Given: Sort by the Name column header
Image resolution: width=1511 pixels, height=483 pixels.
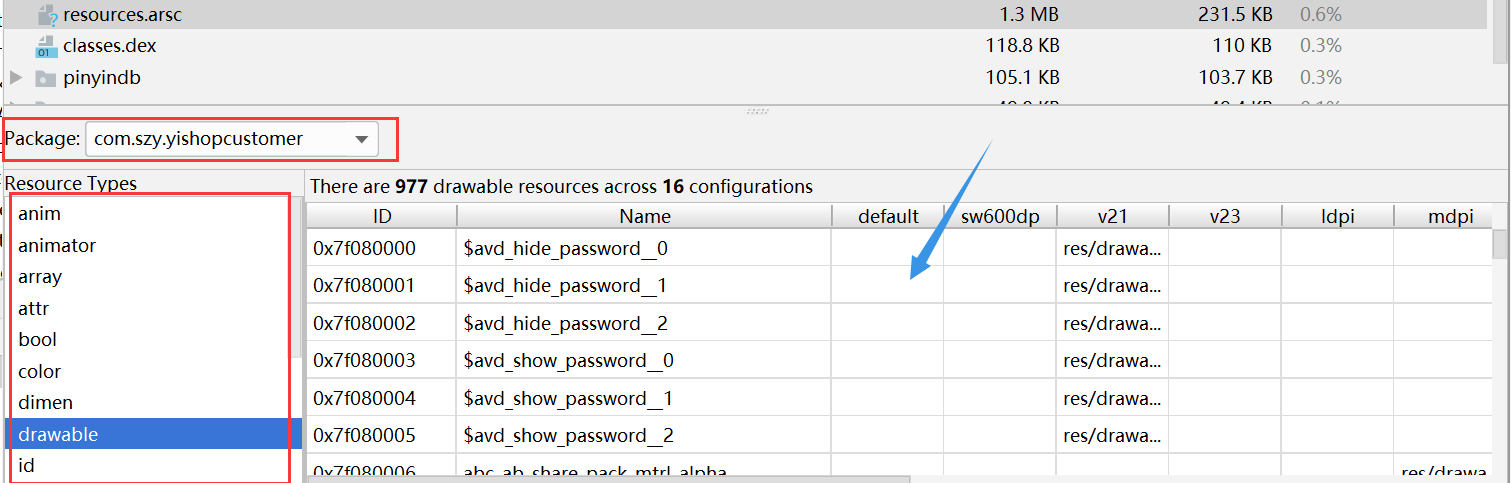Looking at the screenshot, I should (x=645, y=216).
